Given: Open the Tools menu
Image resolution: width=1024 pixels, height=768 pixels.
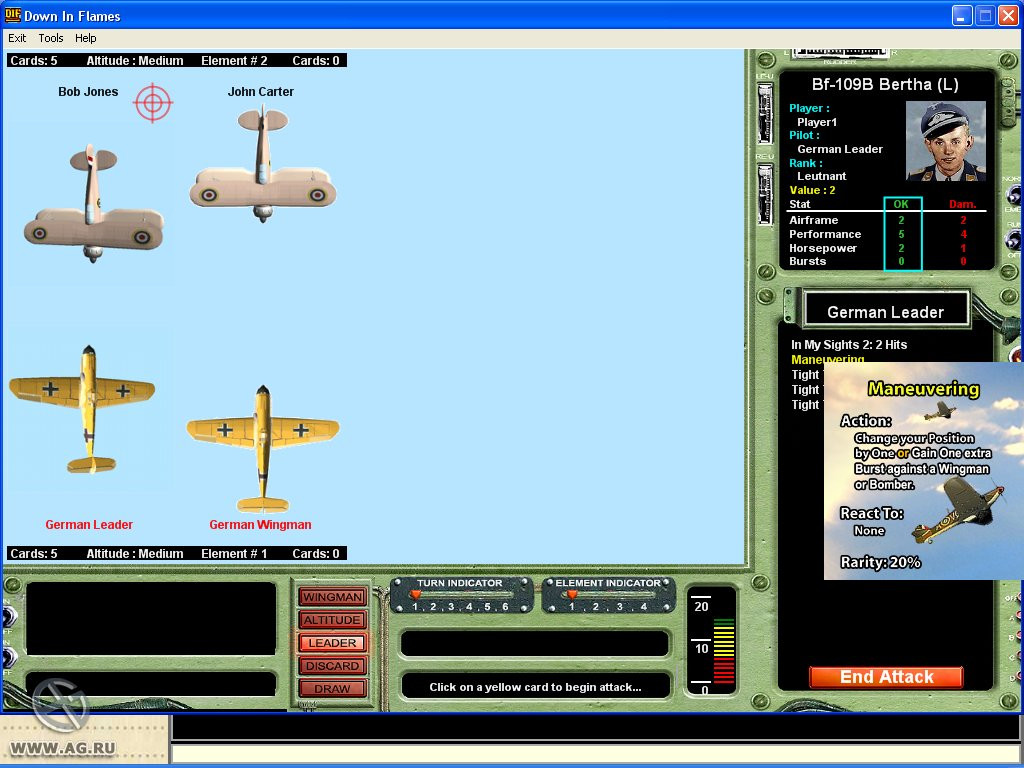Looking at the screenshot, I should [50, 38].
